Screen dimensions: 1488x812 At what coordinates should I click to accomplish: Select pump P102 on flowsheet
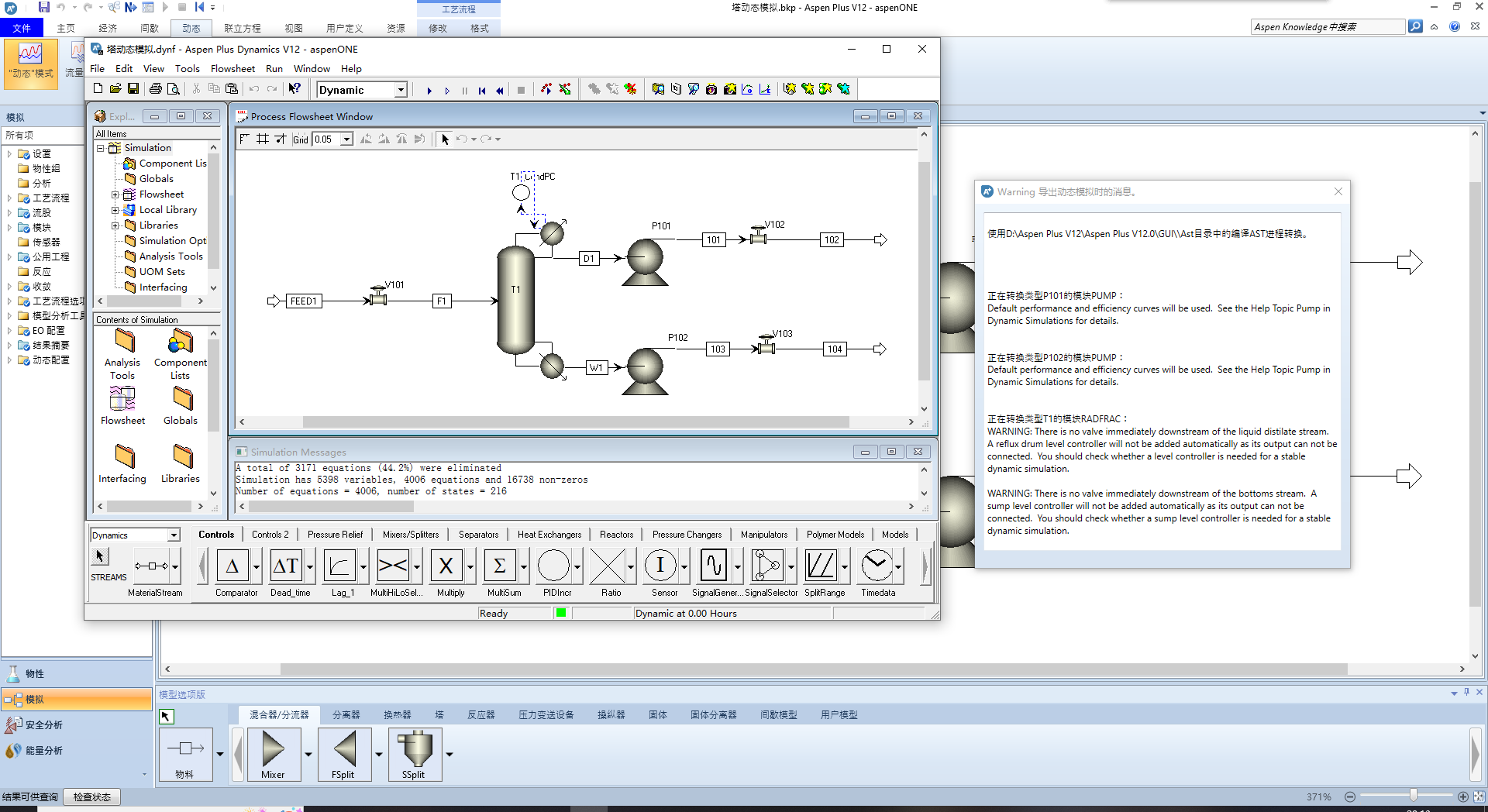(x=645, y=371)
